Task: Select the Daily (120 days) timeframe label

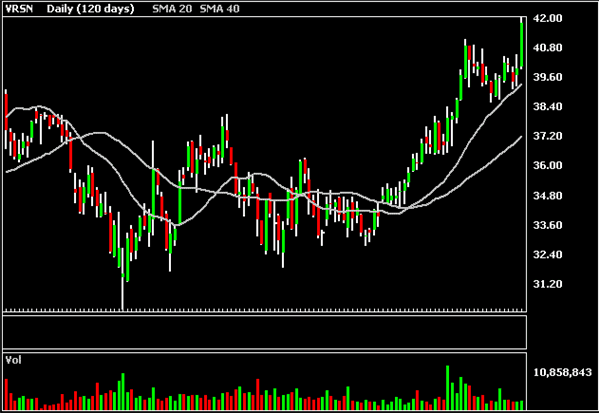Action: [x=91, y=9]
